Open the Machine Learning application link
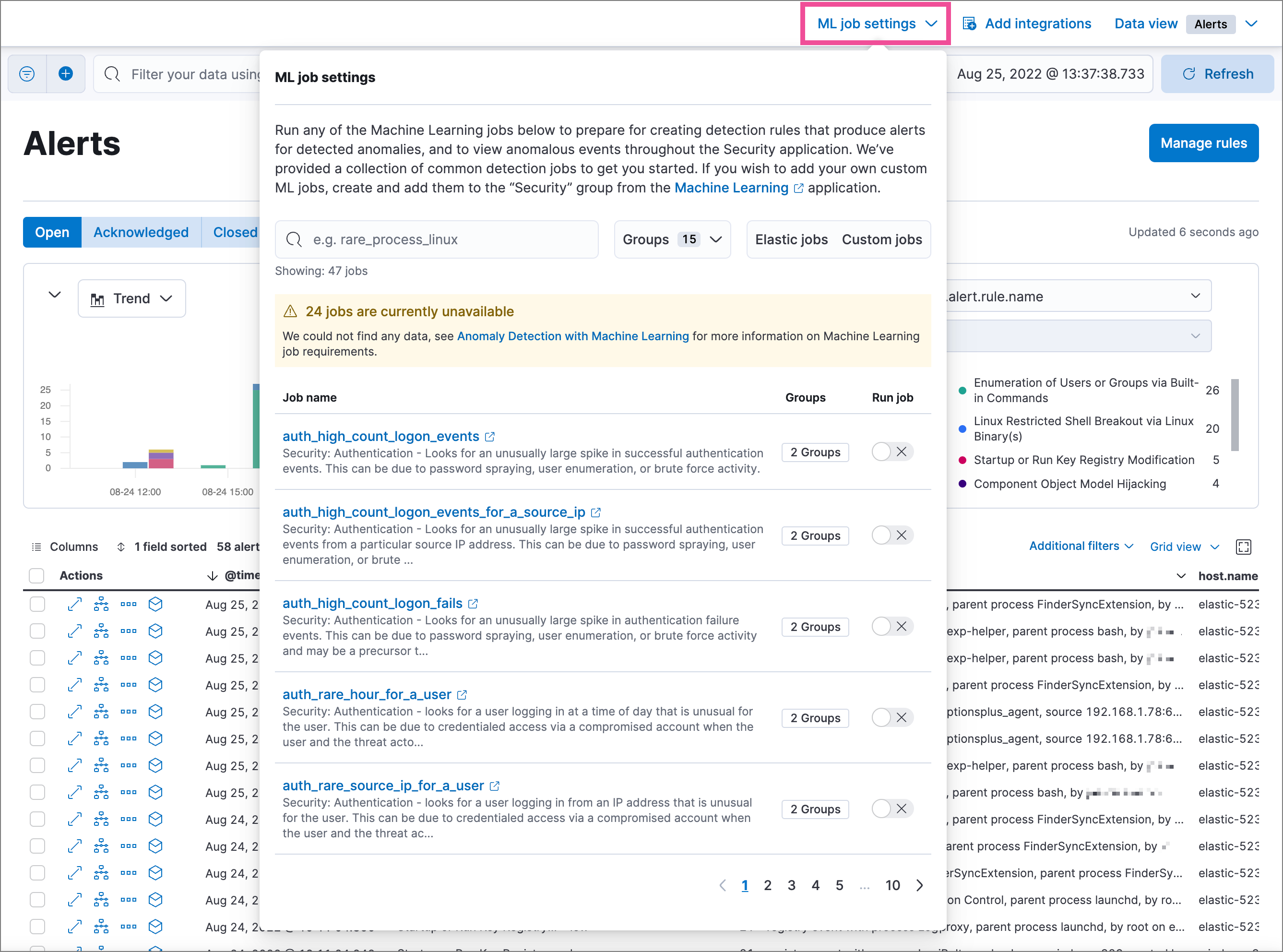The width and height of the screenshot is (1283, 952). pyautogui.click(x=732, y=187)
